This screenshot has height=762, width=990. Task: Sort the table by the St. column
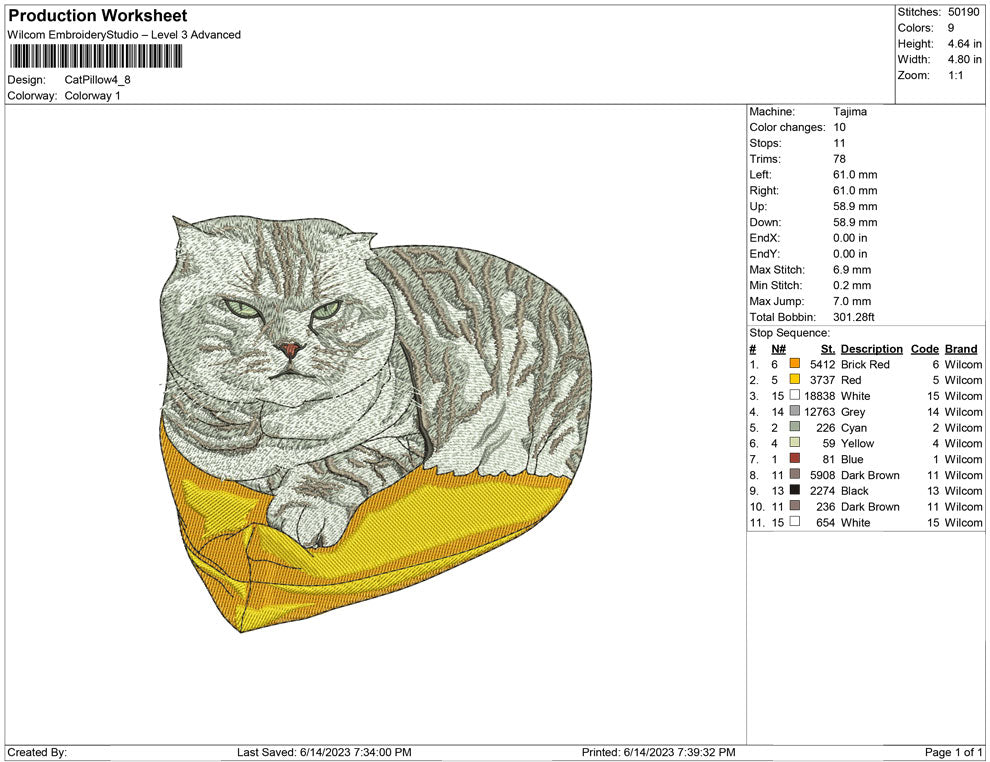click(826, 348)
